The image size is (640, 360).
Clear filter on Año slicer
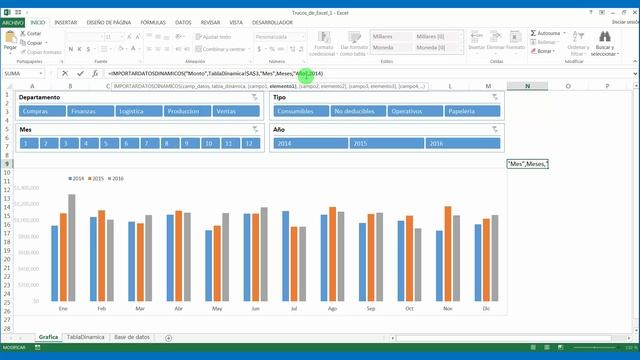pyautogui.click(x=495, y=129)
